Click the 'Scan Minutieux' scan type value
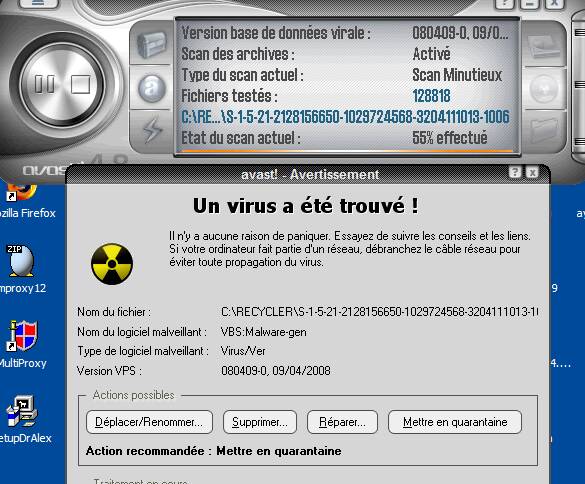 coord(457,75)
